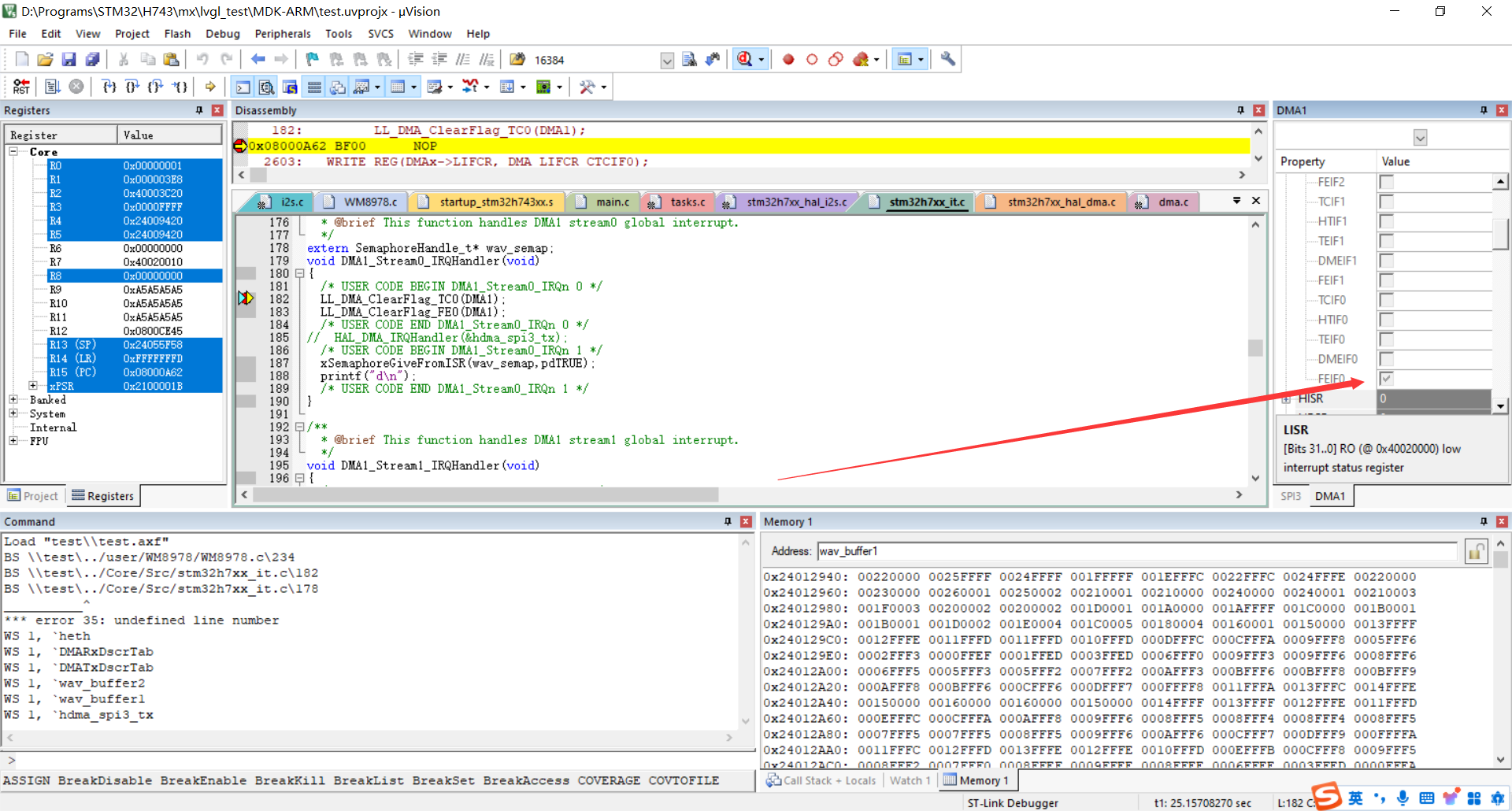This screenshot has height=811, width=1512.
Task: Click the RST reset CPU icon
Action: pos(21,87)
